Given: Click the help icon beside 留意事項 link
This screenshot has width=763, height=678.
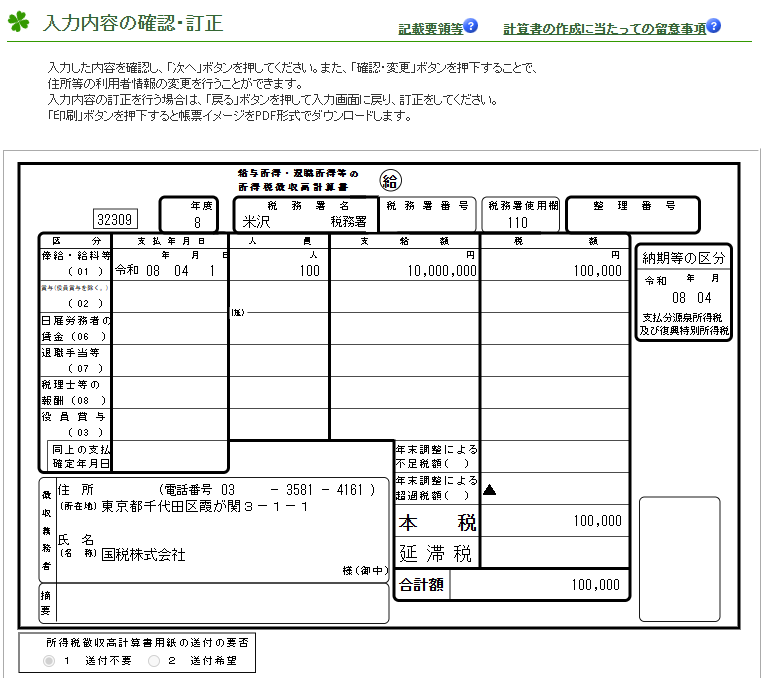Looking at the screenshot, I should (713, 25).
